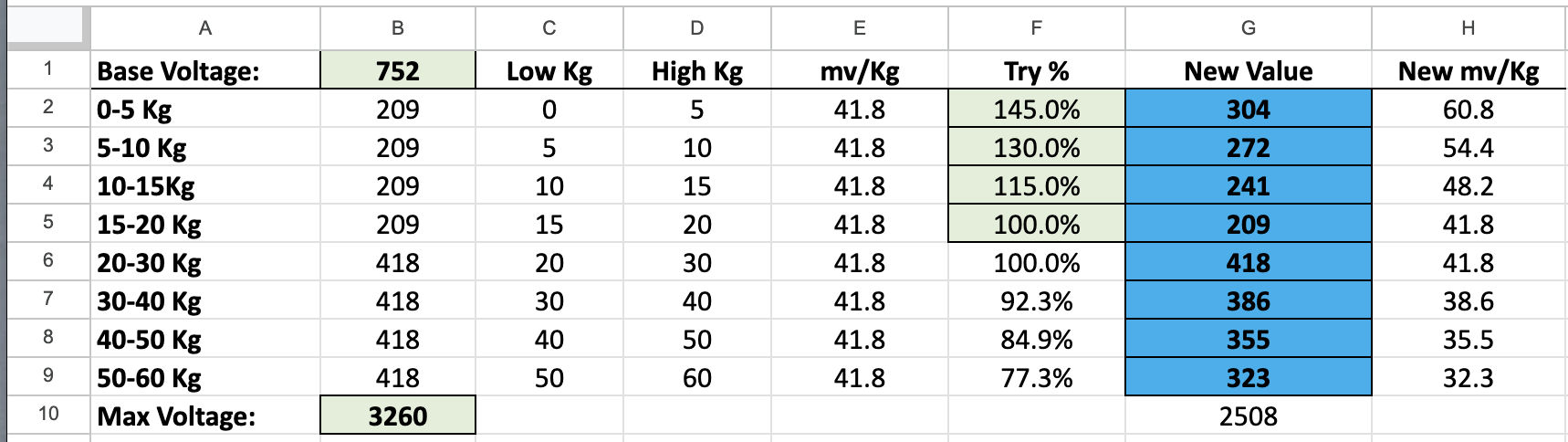Click the Try % cell showing 77.3%
This screenshot has width=1568, height=442.
click(x=1036, y=377)
